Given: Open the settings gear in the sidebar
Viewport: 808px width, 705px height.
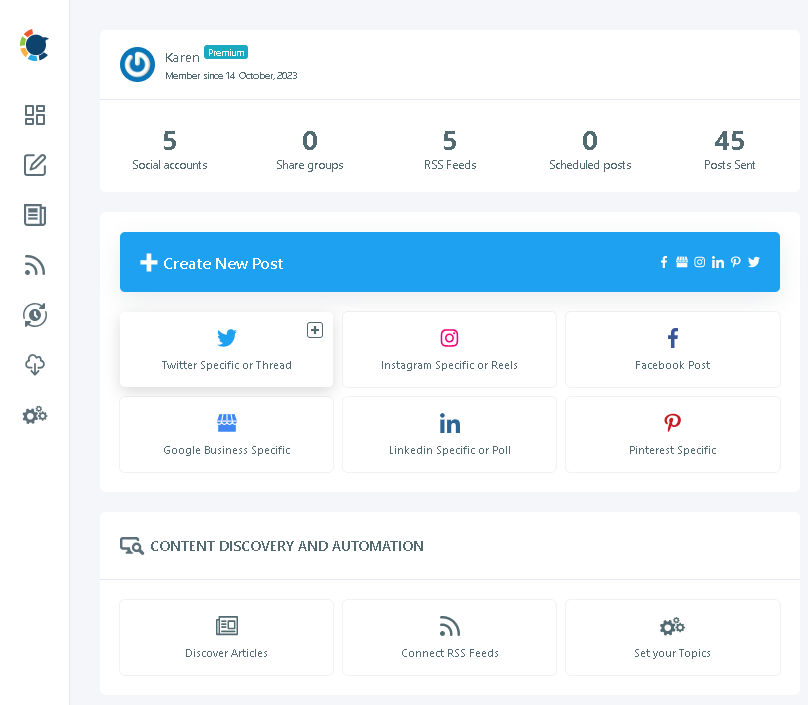Looking at the screenshot, I should (35, 415).
